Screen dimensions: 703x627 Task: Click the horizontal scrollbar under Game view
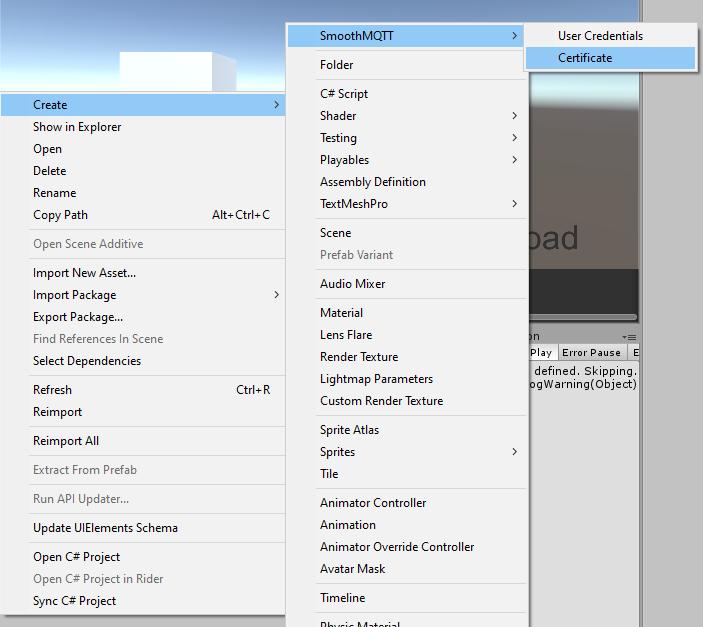583,317
